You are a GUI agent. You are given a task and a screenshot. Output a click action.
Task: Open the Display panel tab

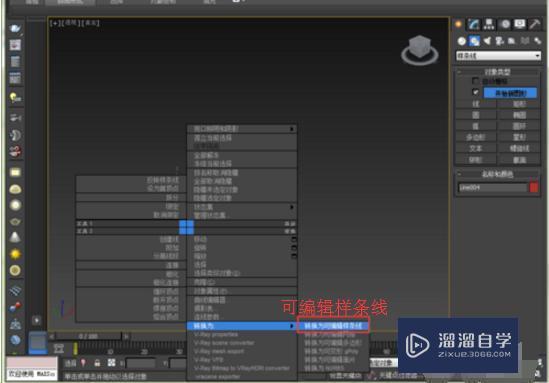tap(520, 24)
